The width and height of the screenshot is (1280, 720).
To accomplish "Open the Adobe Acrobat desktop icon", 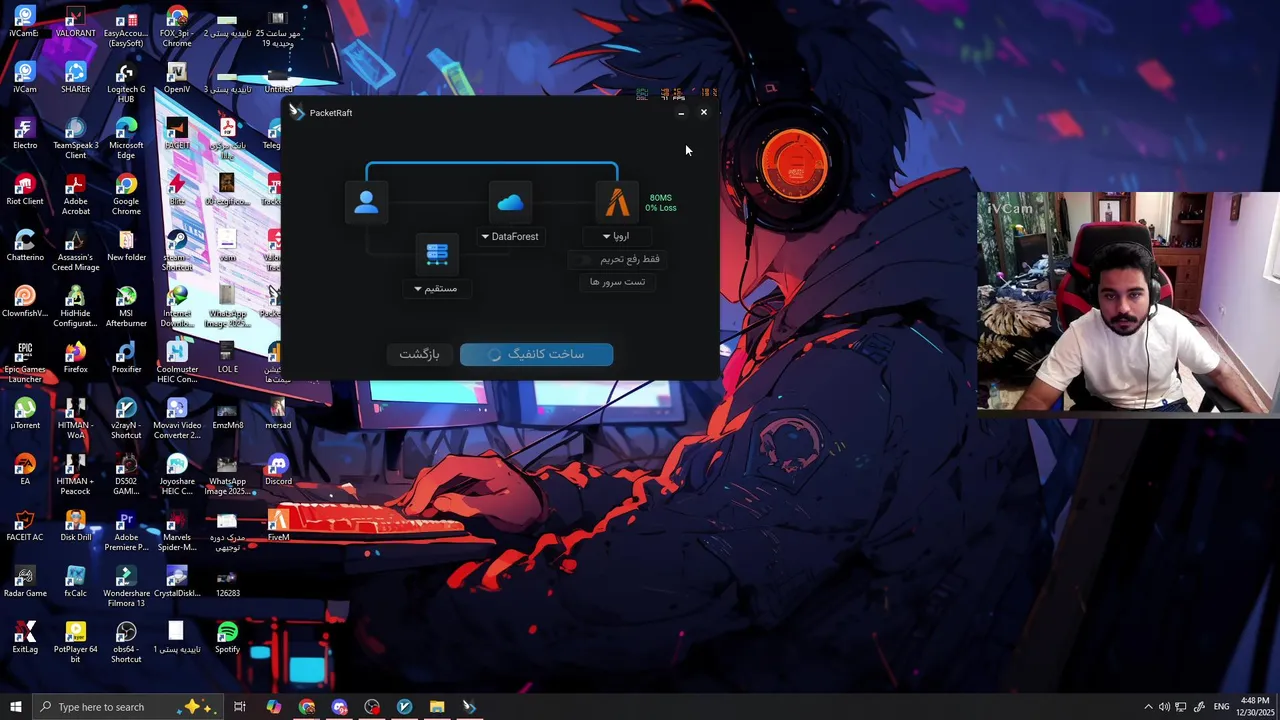I will [75, 196].
